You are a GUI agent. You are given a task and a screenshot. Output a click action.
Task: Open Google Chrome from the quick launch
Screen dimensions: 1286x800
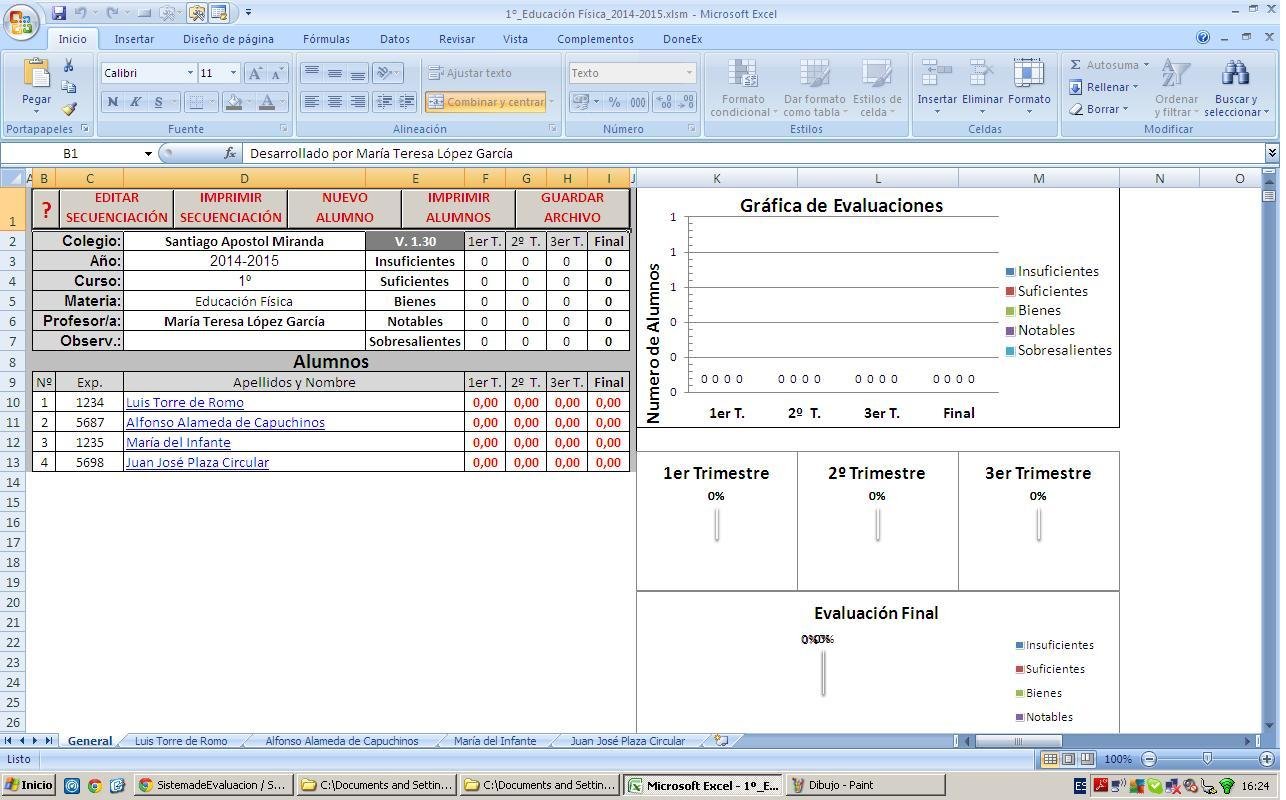tap(94, 786)
